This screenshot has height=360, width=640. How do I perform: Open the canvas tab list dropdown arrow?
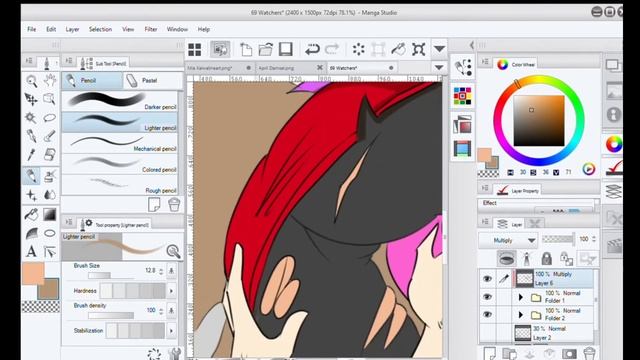tap(439, 67)
